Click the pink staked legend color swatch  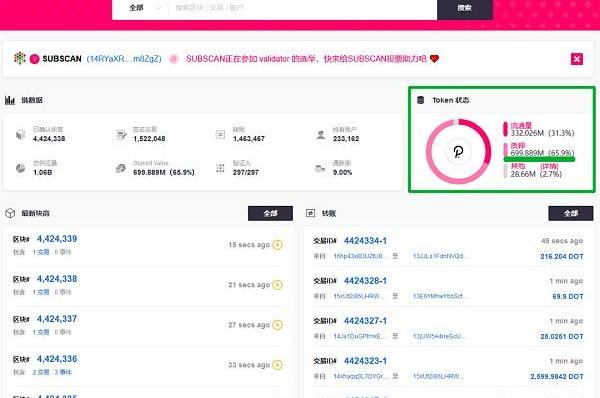click(505, 150)
